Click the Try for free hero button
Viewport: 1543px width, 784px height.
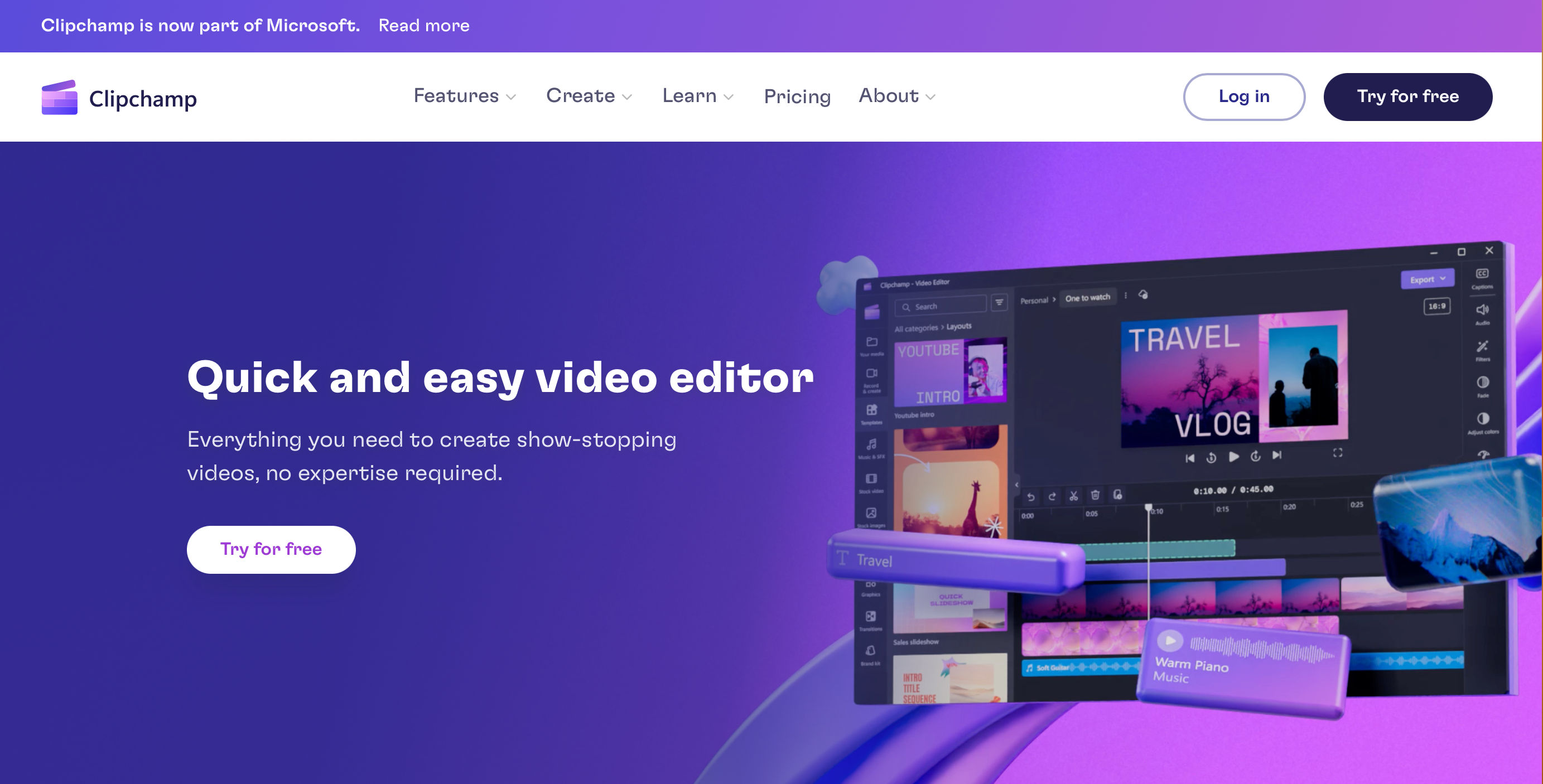tap(271, 549)
